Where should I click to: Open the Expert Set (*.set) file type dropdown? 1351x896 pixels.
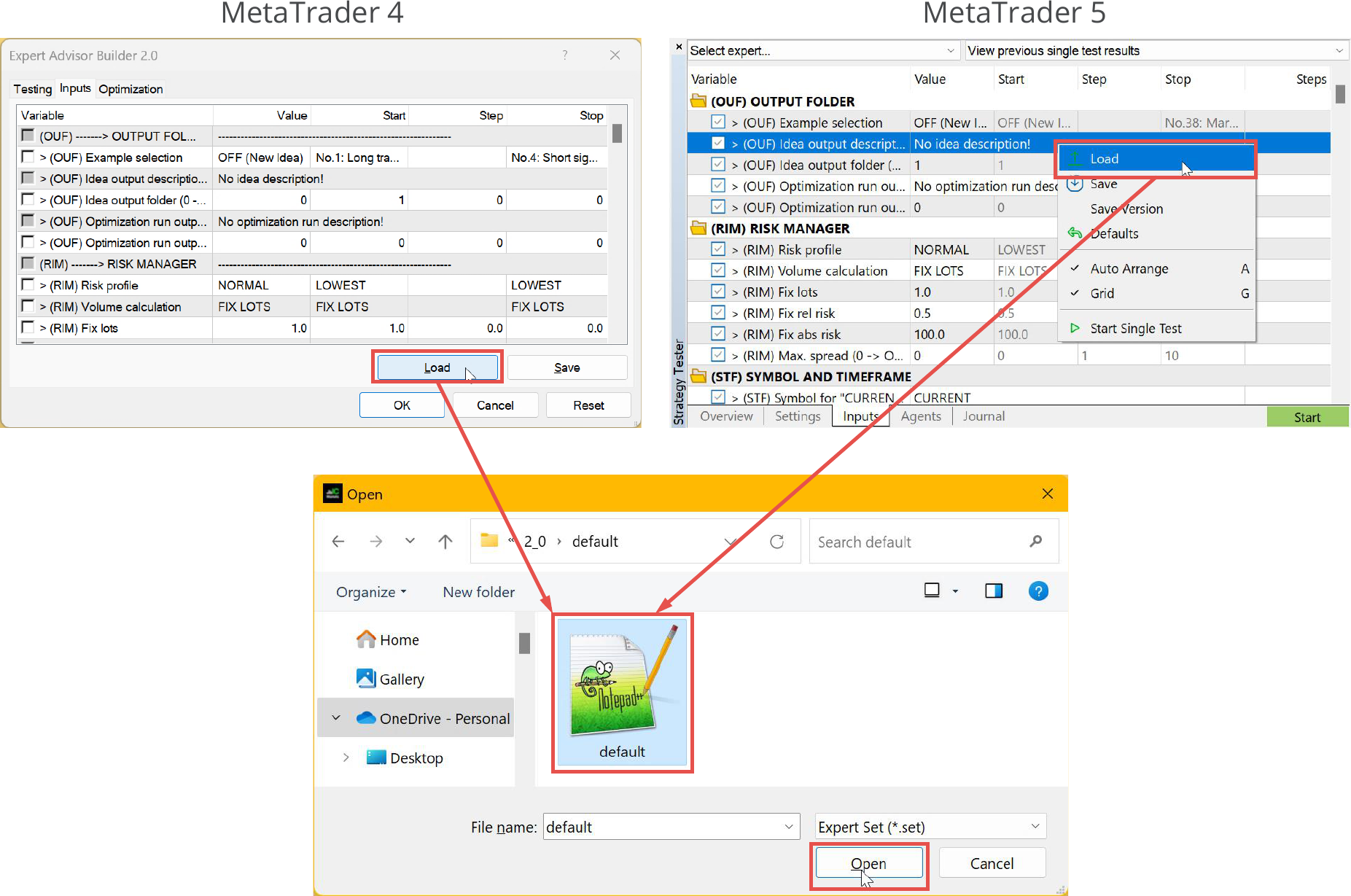click(x=1035, y=826)
